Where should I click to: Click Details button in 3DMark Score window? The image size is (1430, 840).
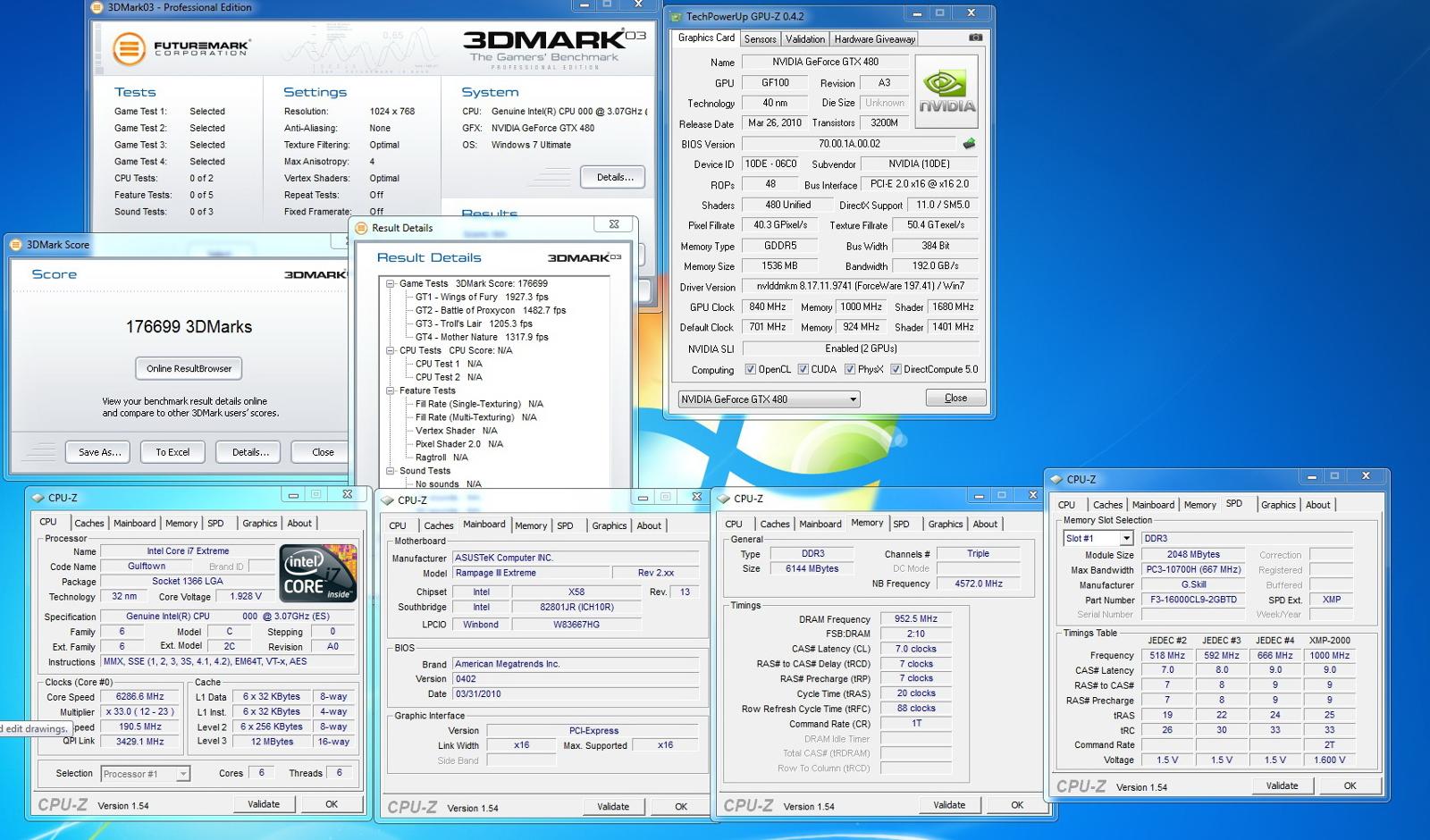pyautogui.click(x=248, y=452)
